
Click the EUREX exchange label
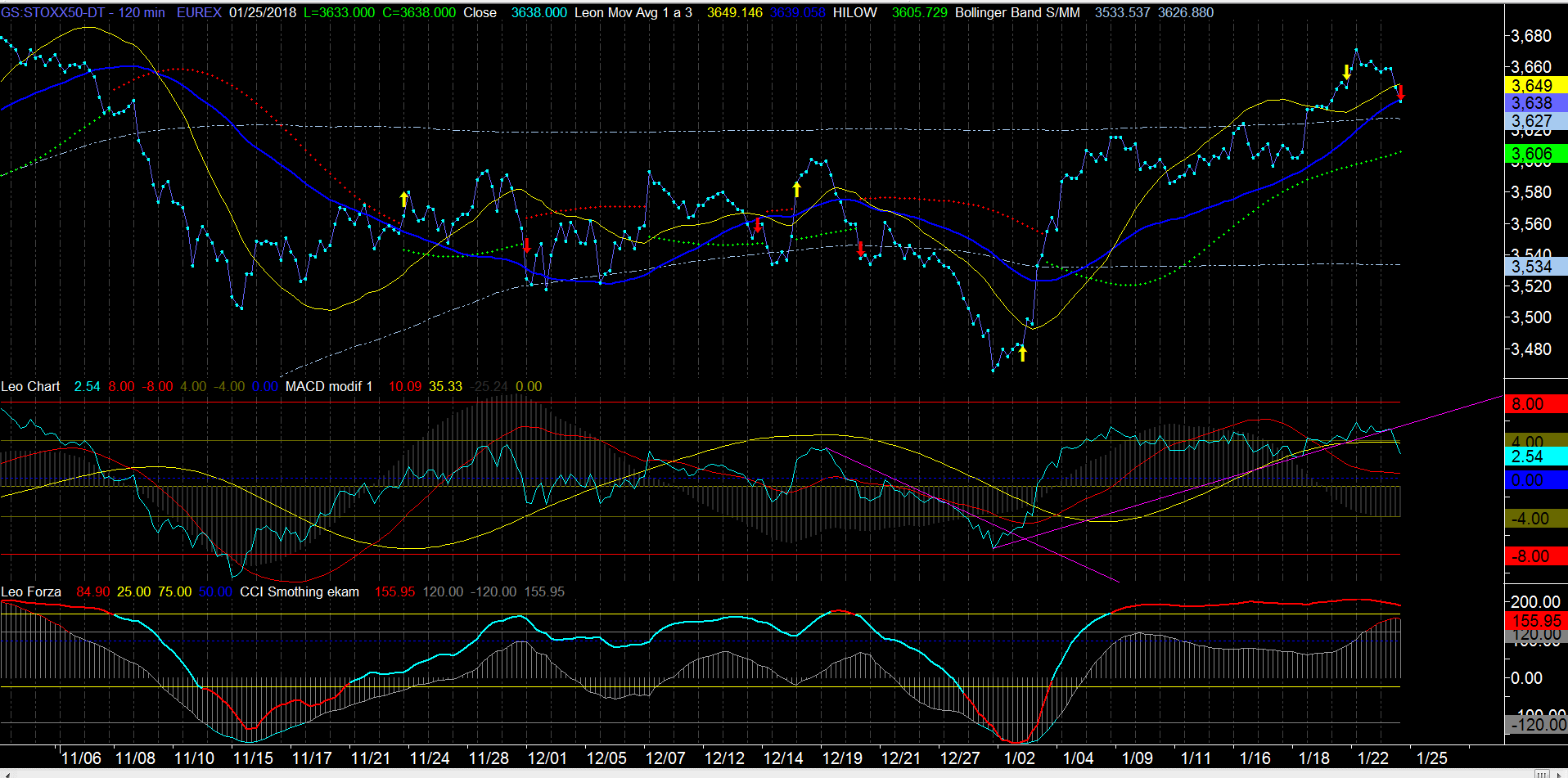199,12
